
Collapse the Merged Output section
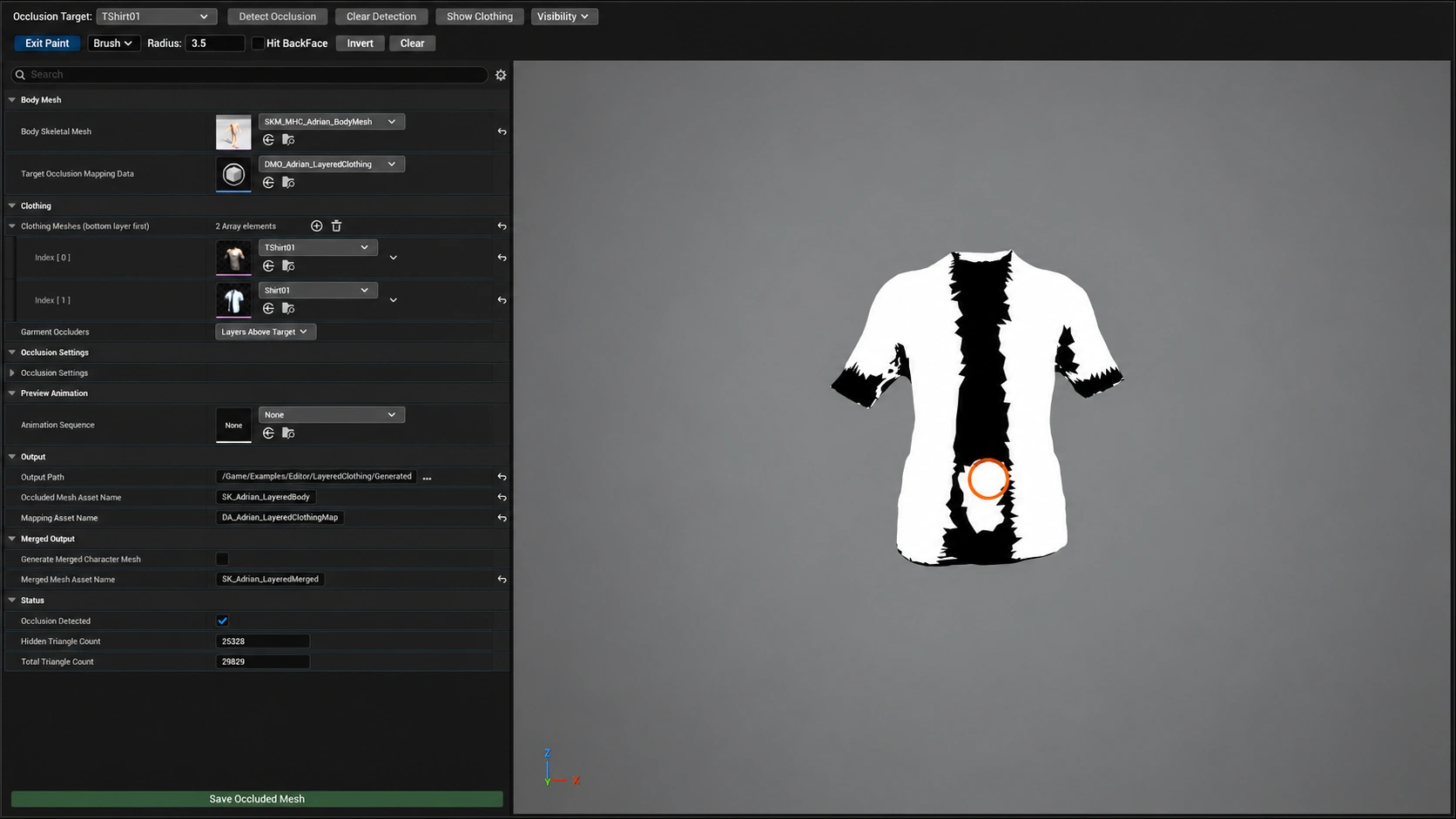12,539
